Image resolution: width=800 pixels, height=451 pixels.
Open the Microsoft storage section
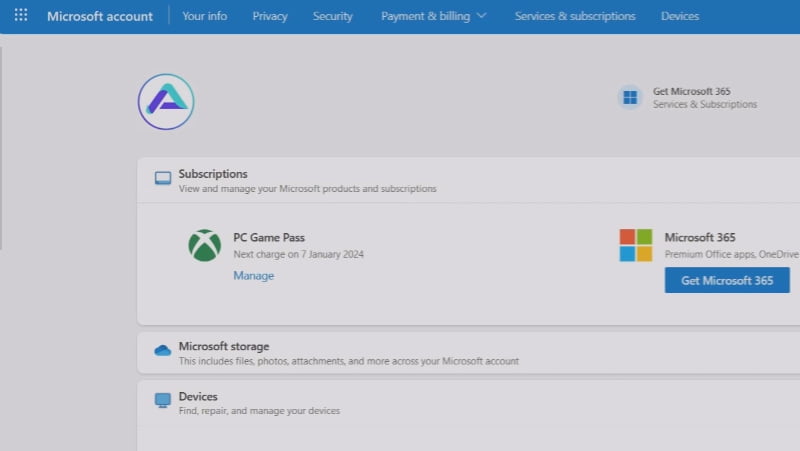(x=223, y=346)
